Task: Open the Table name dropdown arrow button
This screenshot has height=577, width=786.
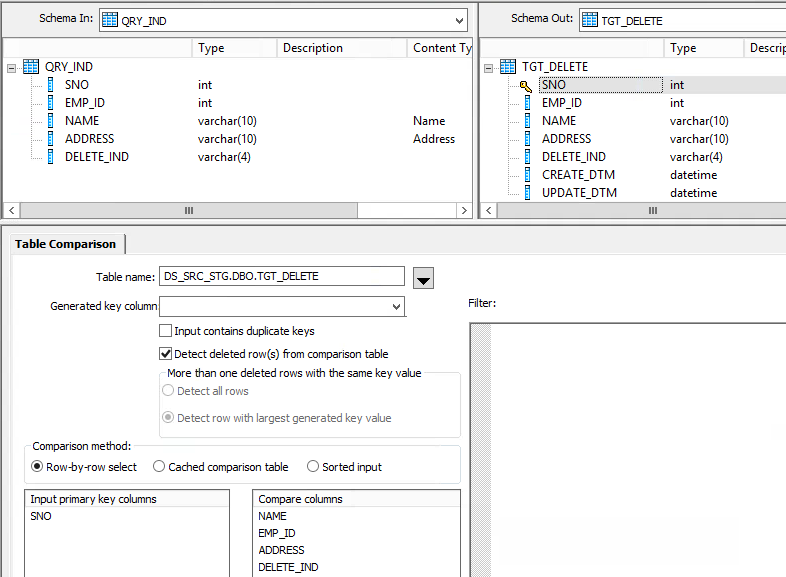Action: [x=423, y=278]
